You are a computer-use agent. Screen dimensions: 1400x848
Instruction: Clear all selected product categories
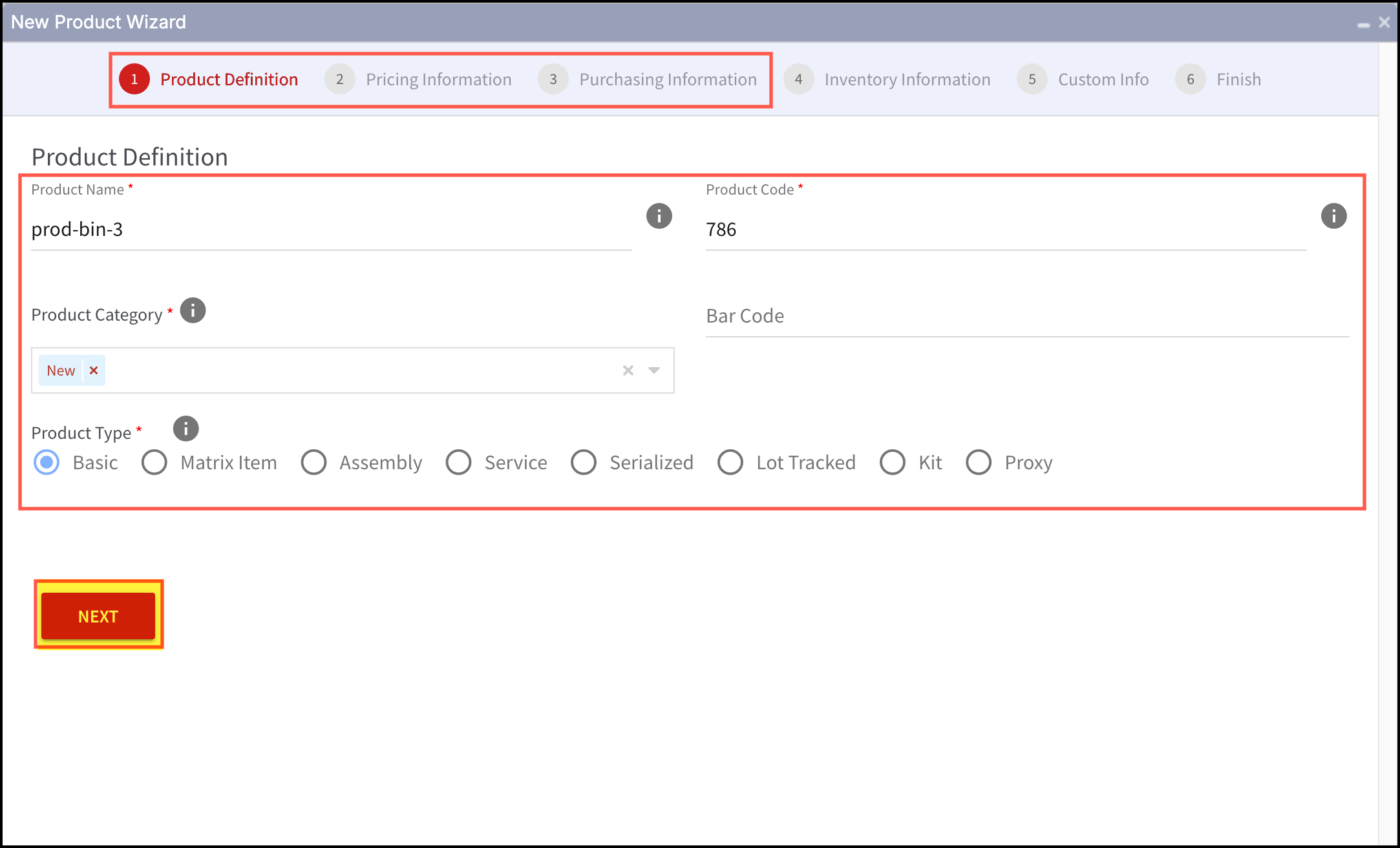(628, 370)
